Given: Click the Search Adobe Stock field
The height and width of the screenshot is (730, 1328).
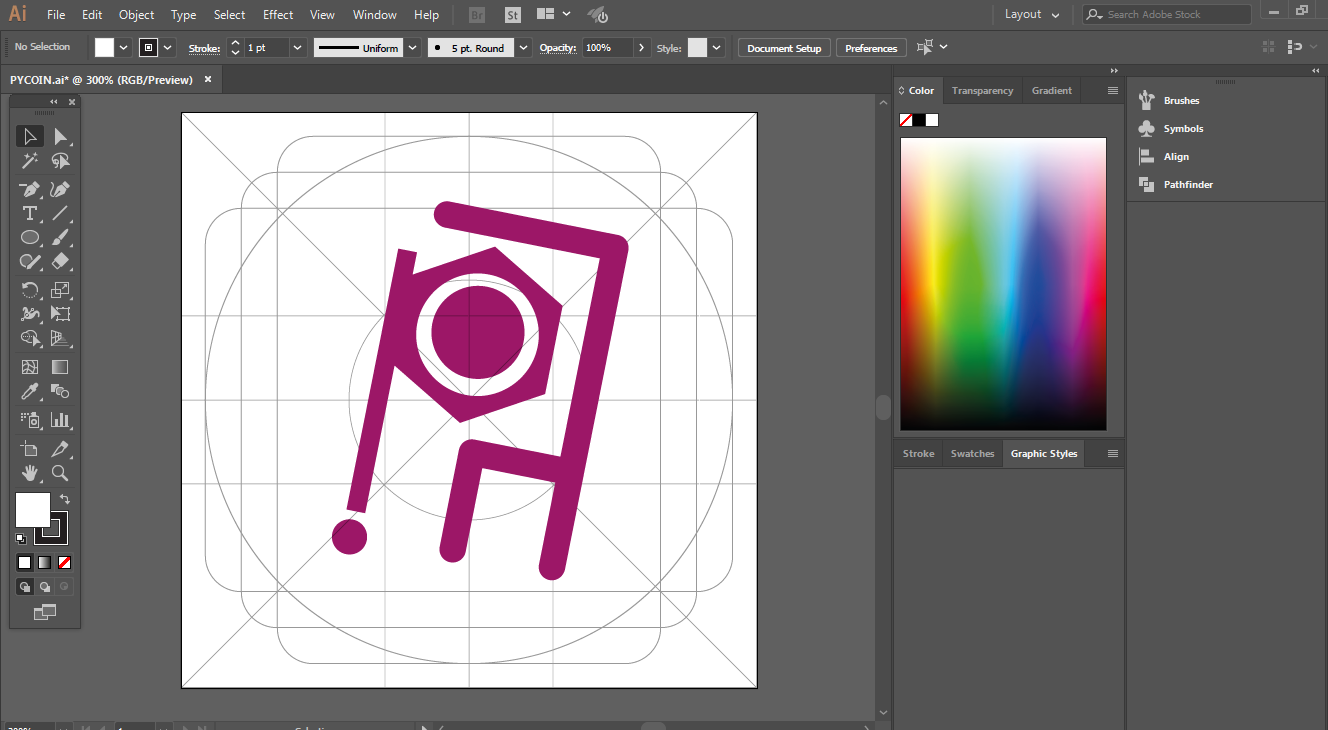Looking at the screenshot, I should (x=1167, y=14).
